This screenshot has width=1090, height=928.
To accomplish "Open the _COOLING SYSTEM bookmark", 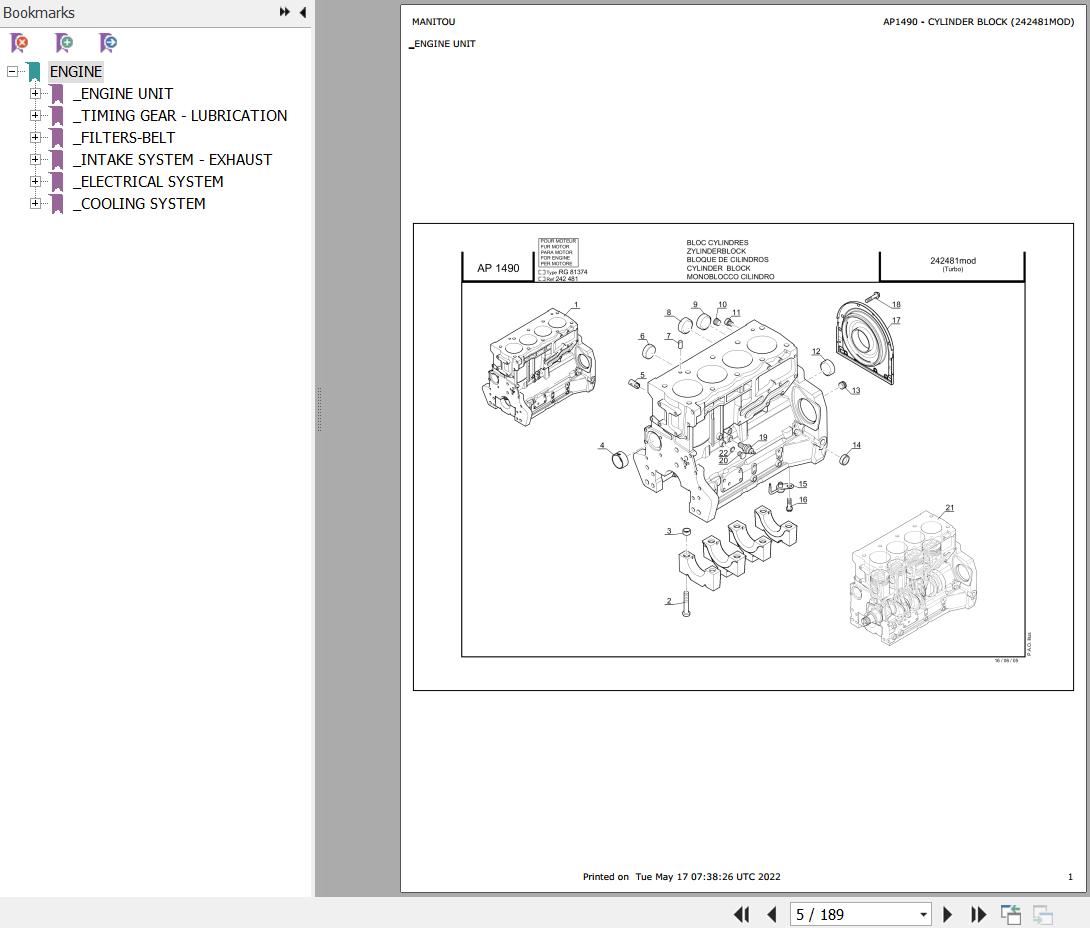I will click(139, 204).
